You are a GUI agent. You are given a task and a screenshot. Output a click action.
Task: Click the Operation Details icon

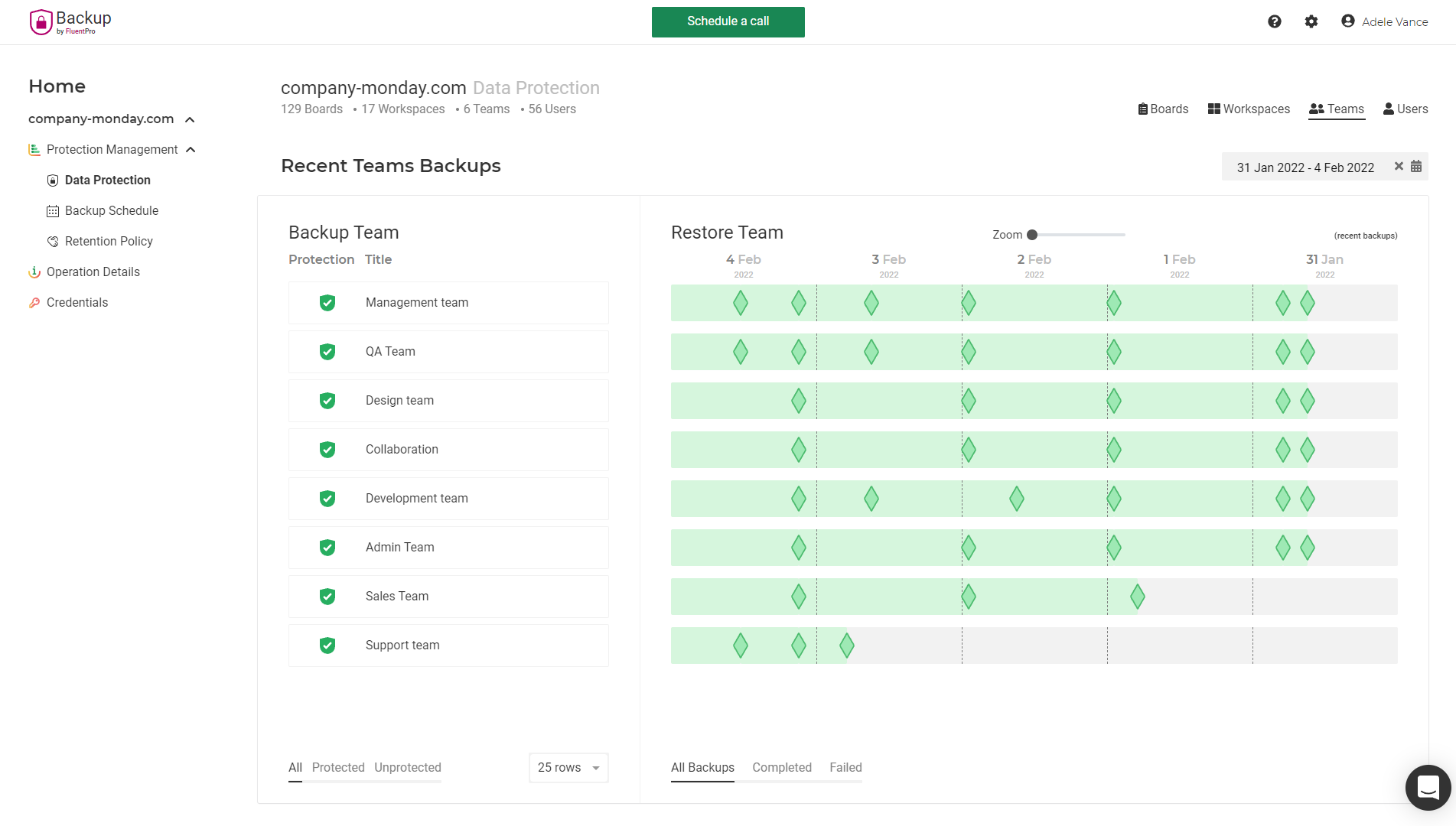click(34, 272)
